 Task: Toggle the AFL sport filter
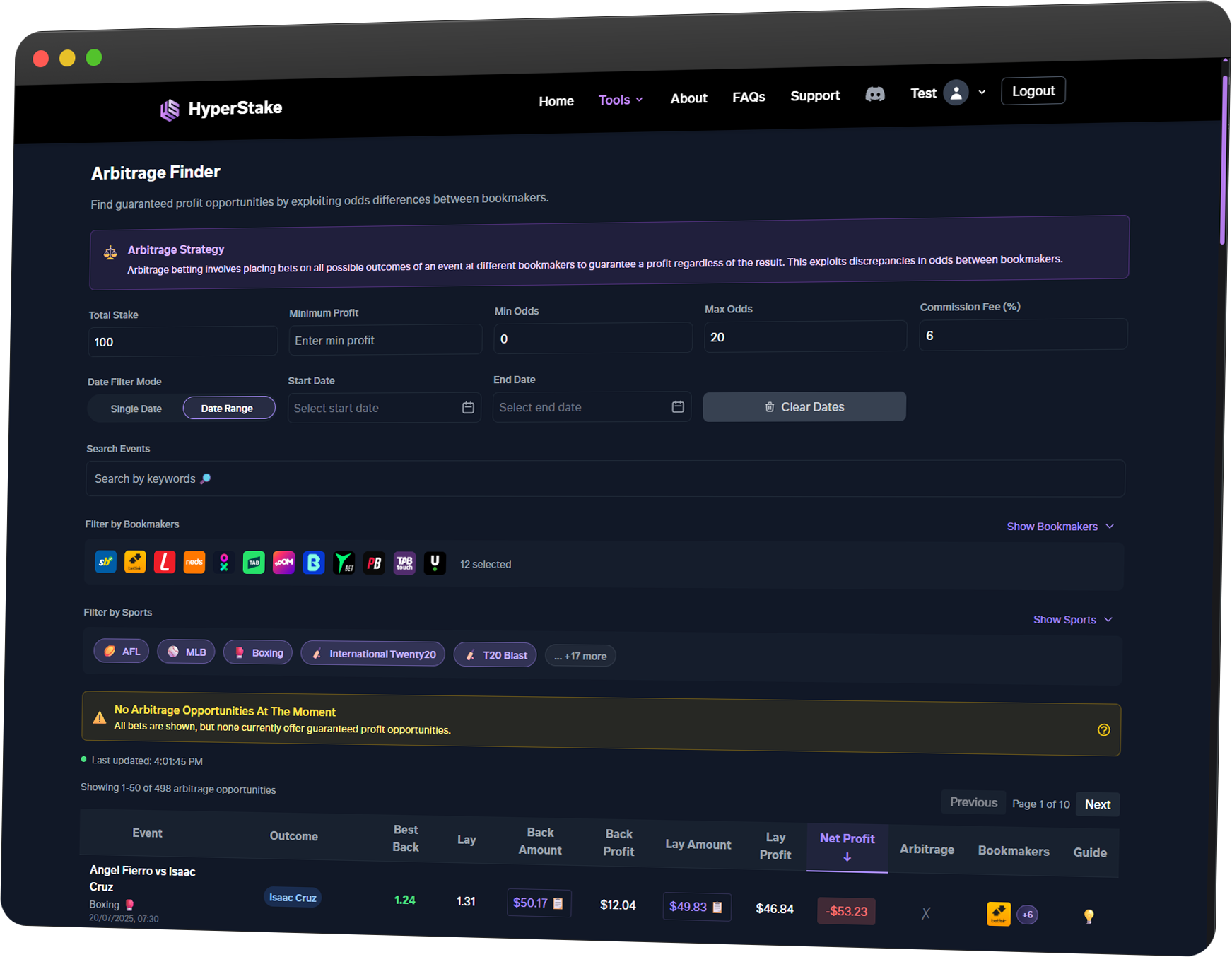pos(122,651)
